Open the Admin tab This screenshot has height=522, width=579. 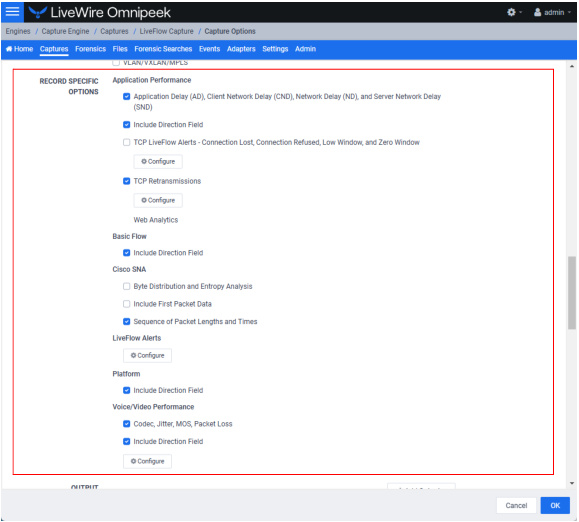(305, 49)
